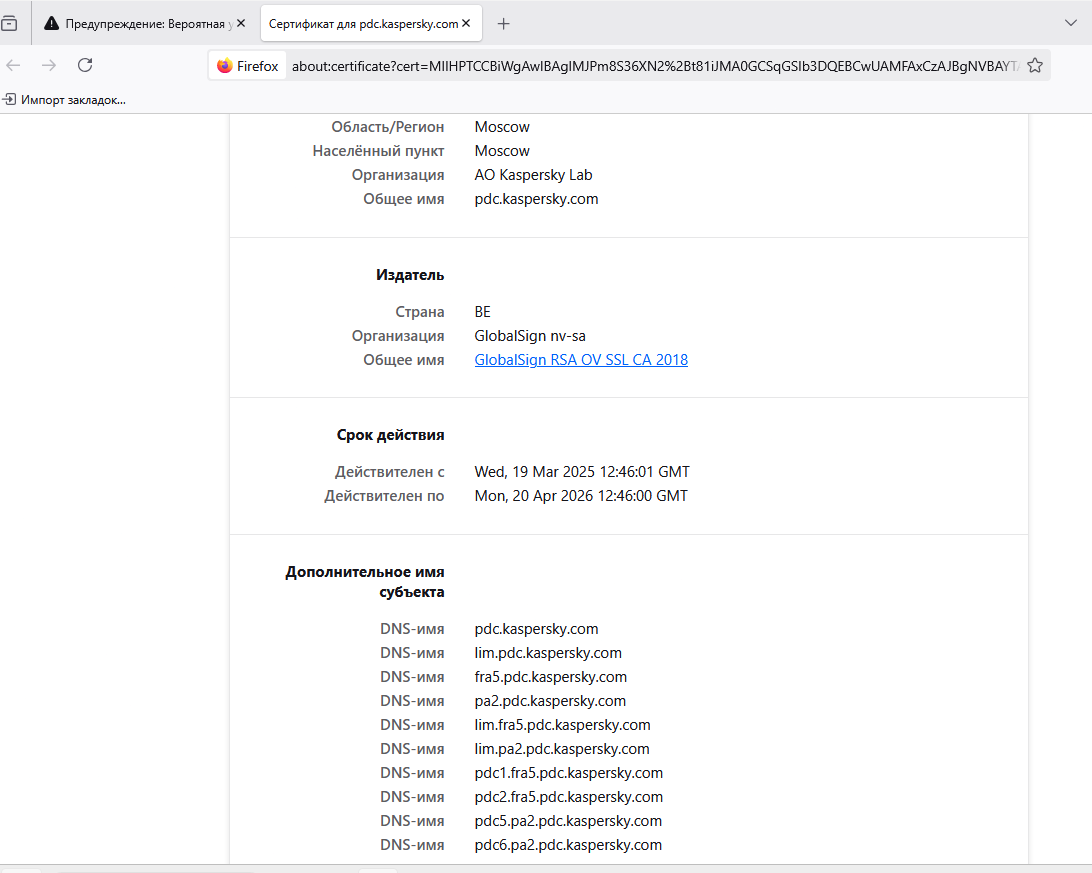The height and width of the screenshot is (873, 1092).
Task: Click the DNS name pdc5.pa2.pdc.kaspersky.com
Action: pyautogui.click(x=568, y=821)
